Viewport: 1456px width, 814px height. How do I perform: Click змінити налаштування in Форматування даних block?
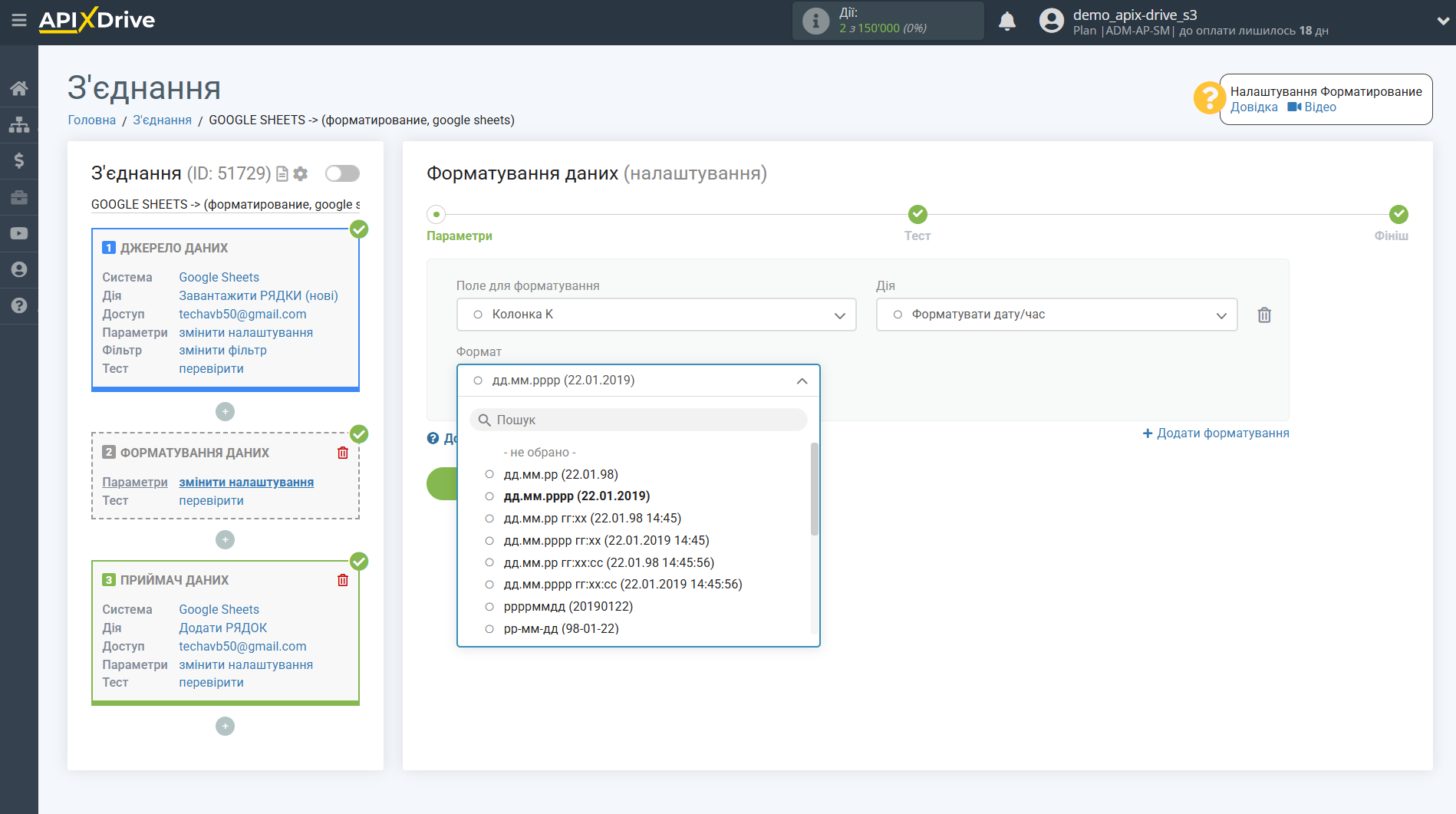(246, 482)
